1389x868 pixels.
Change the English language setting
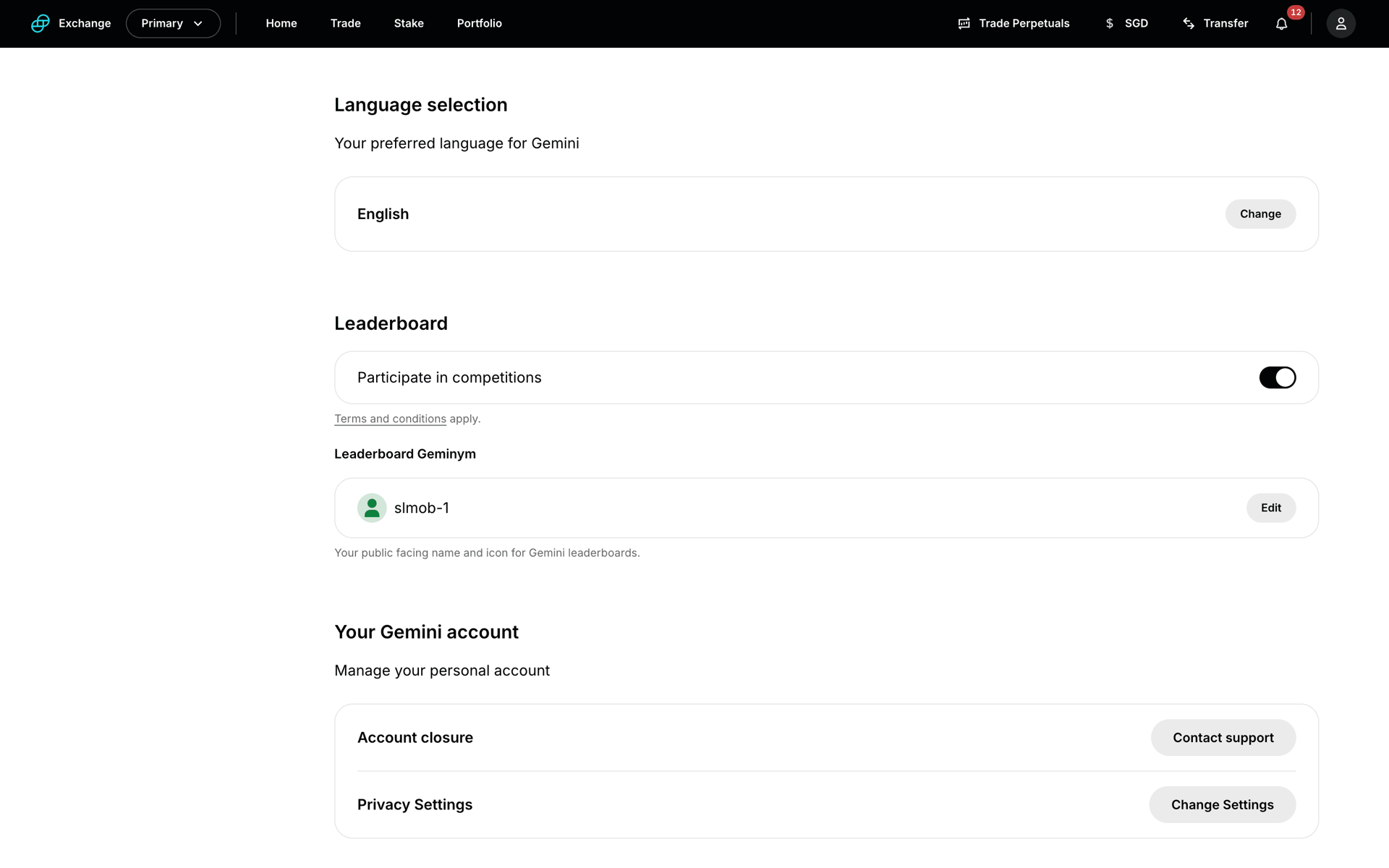click(1260, 214)
